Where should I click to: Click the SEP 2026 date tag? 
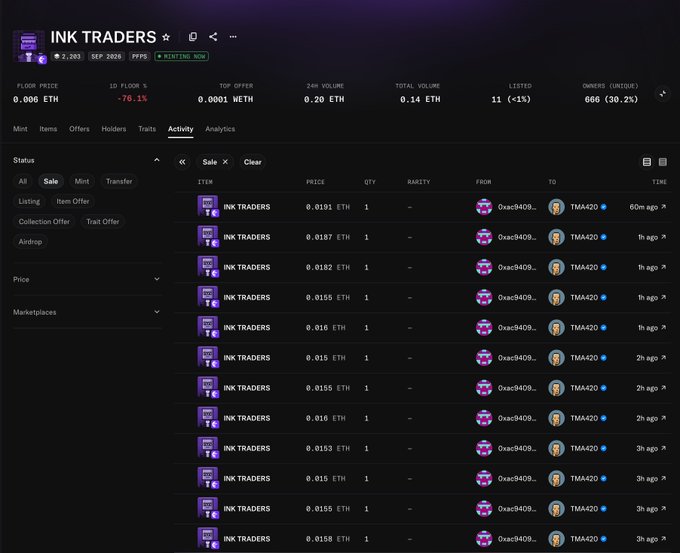click(x=106, y=56)
